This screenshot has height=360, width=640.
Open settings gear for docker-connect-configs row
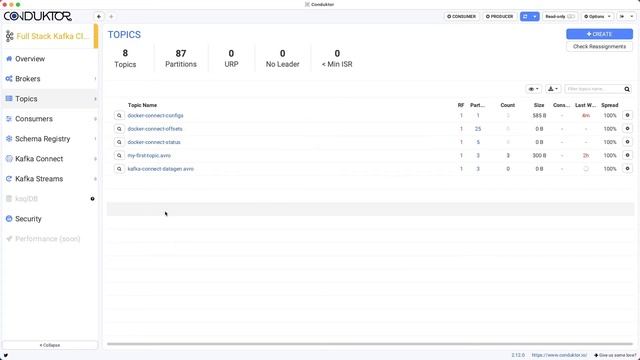(x=627, y=116)
